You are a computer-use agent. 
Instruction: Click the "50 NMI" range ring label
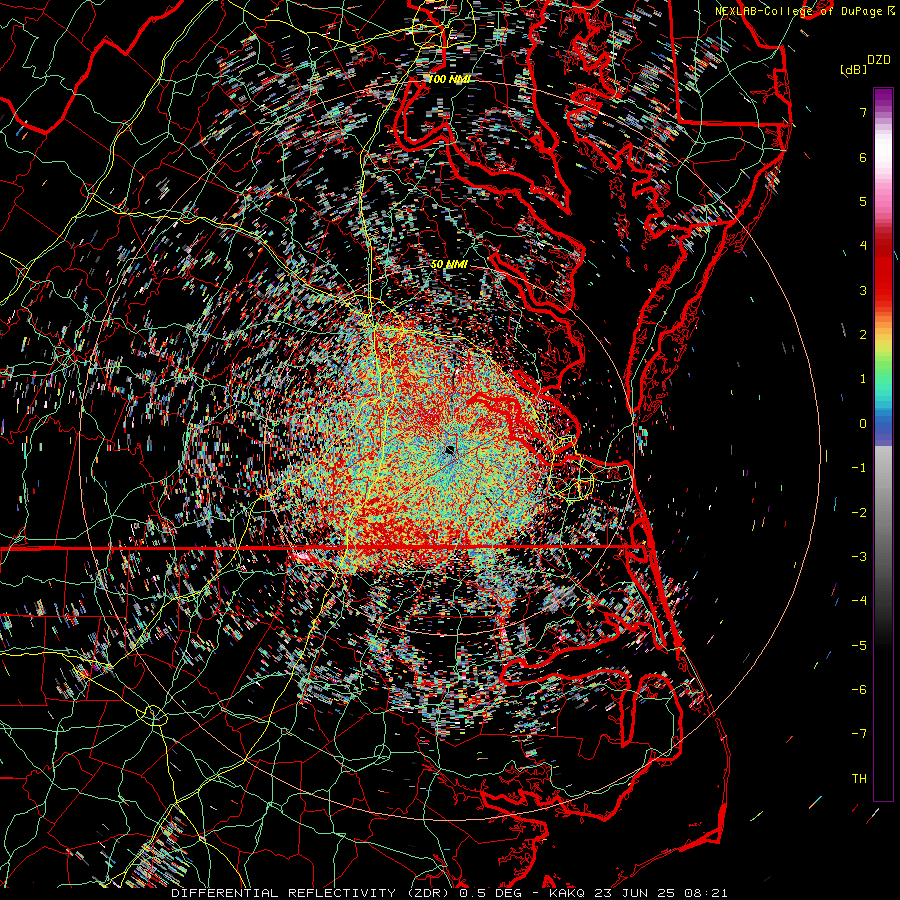coord(449,265)
